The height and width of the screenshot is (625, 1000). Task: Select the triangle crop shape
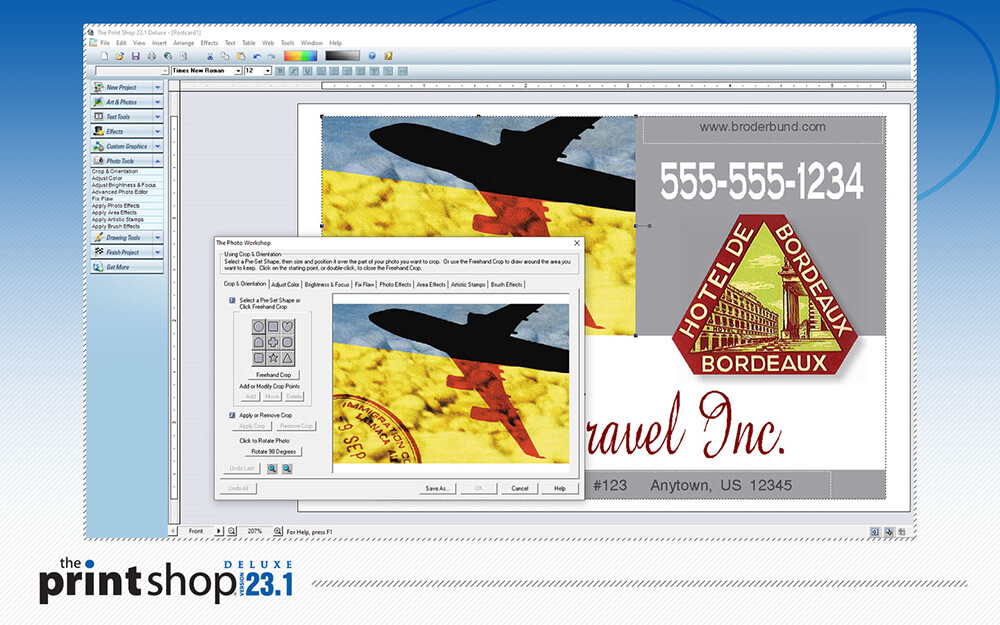click(288, 358)
